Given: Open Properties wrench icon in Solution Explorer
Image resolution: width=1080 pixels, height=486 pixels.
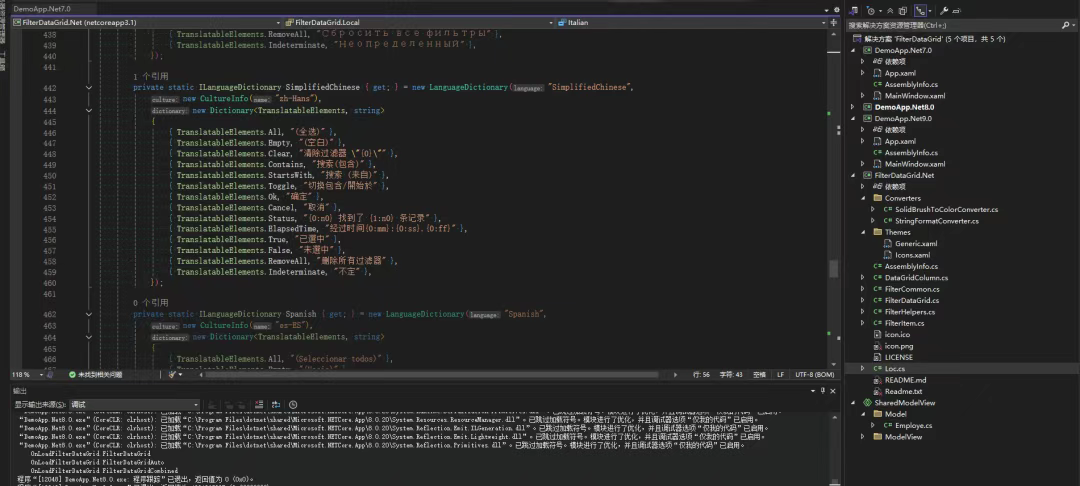Looking at the screenshot, I should (944, 11).
